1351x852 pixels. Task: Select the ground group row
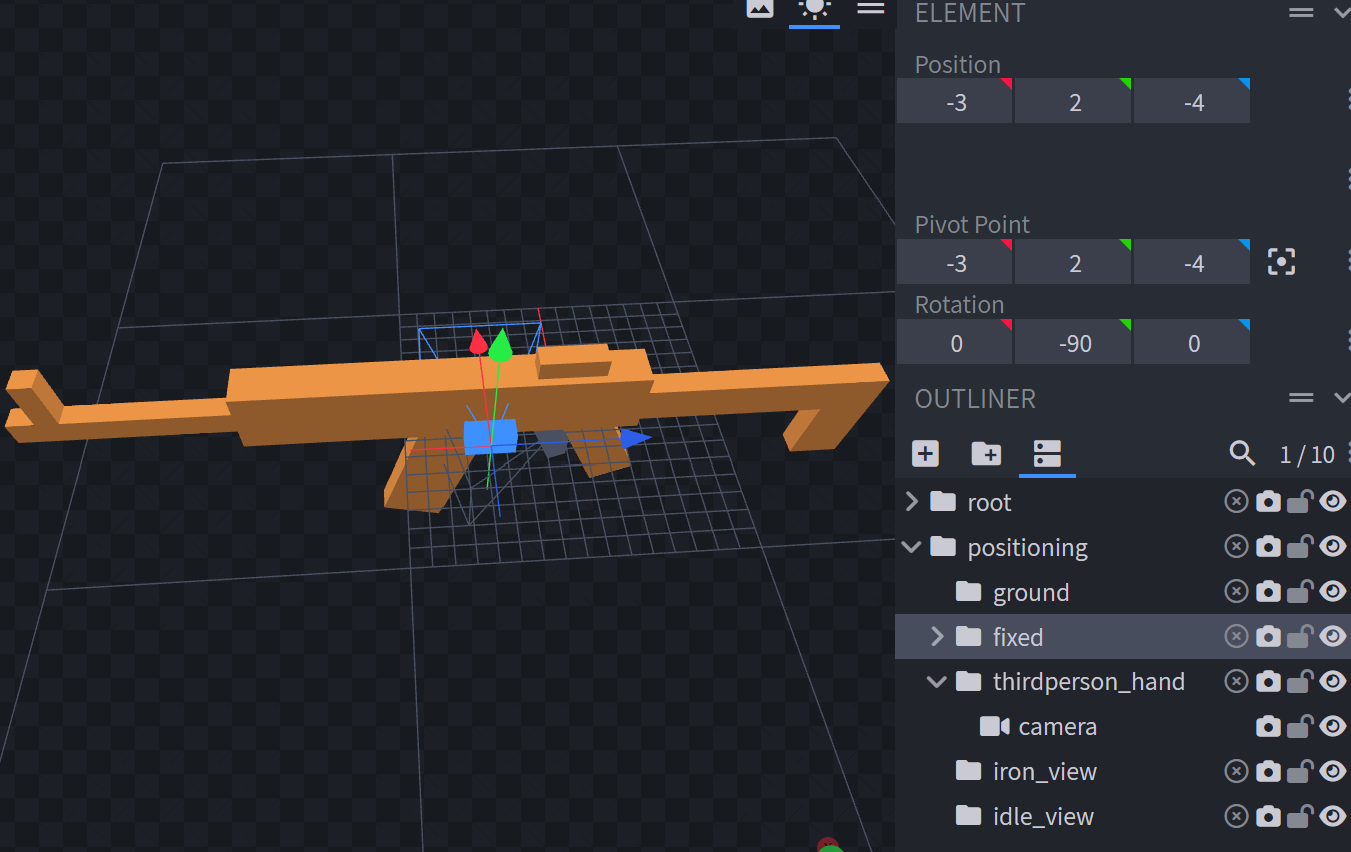pyautogui.click(x=1123, y=592)
